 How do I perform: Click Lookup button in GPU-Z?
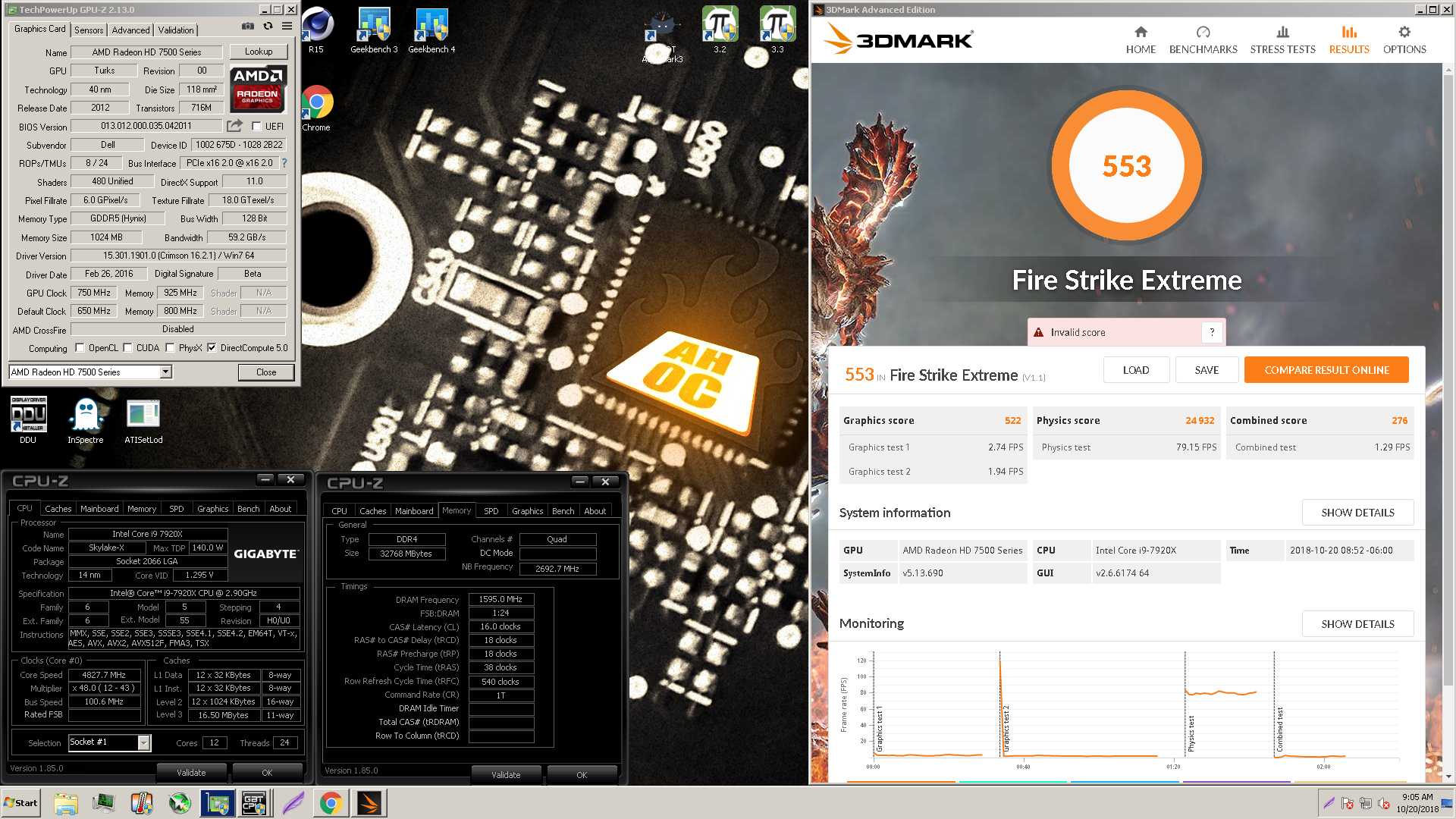coord(259,52)
